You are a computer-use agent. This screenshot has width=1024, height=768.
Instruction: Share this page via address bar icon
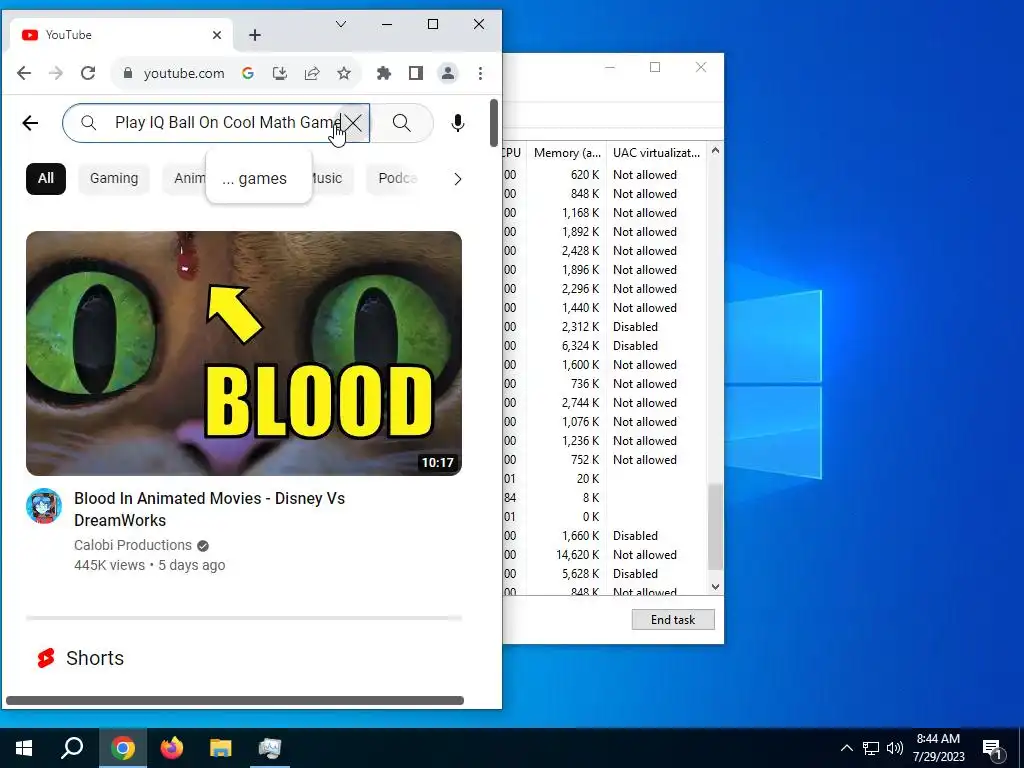coord(312,73)
